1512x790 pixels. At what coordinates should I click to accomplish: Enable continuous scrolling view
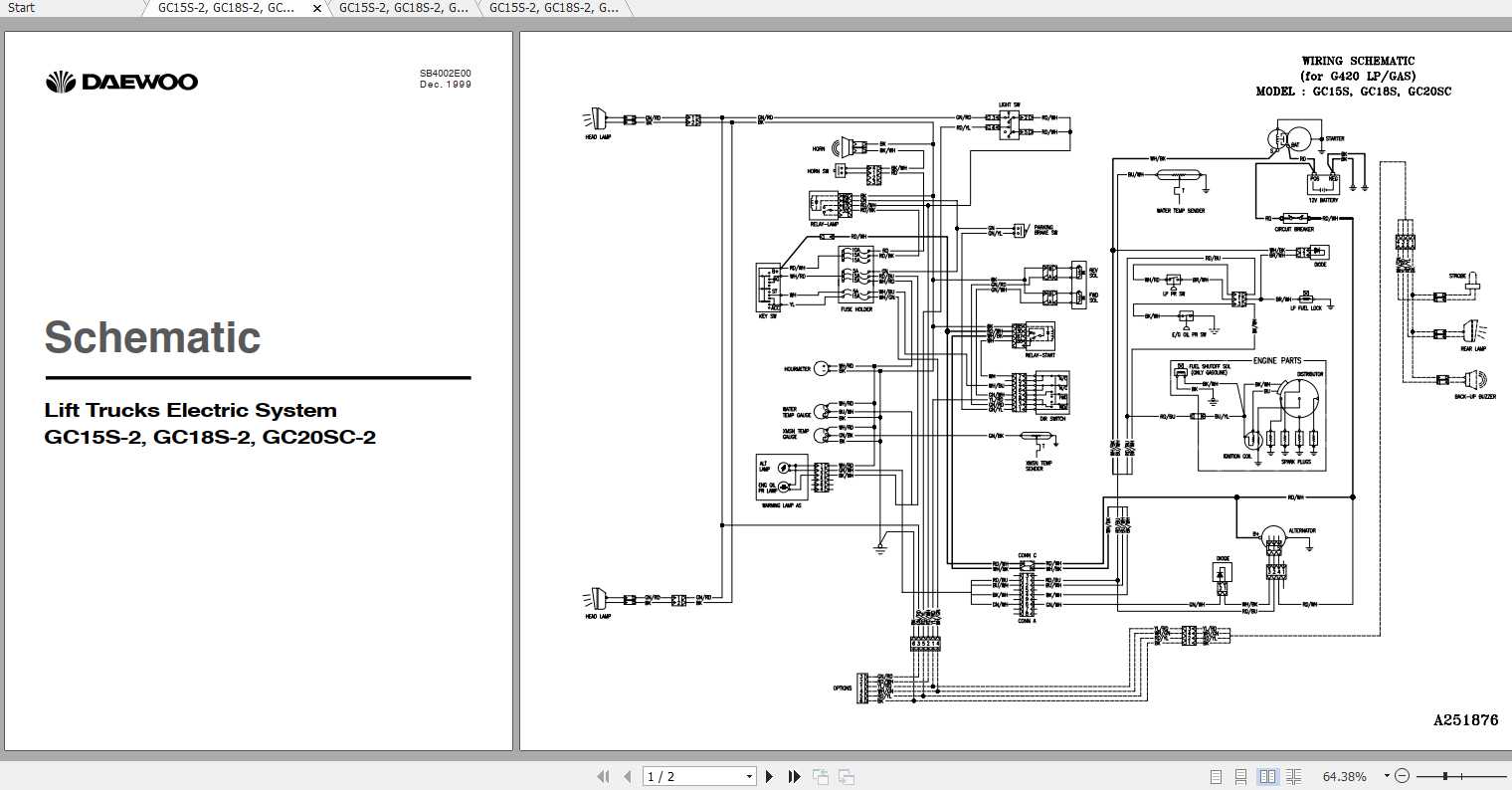pyautogui.click(x=1240, y=776)
